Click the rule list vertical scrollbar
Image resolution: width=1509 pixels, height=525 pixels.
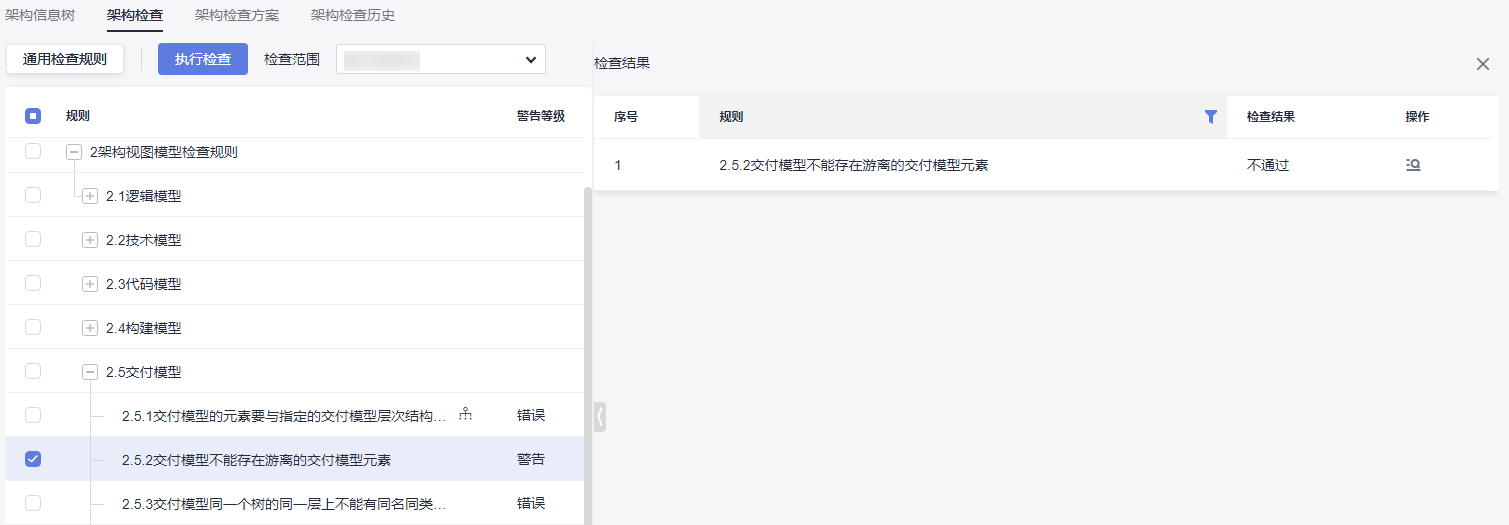pyautogui.click(x=588, y=350)
